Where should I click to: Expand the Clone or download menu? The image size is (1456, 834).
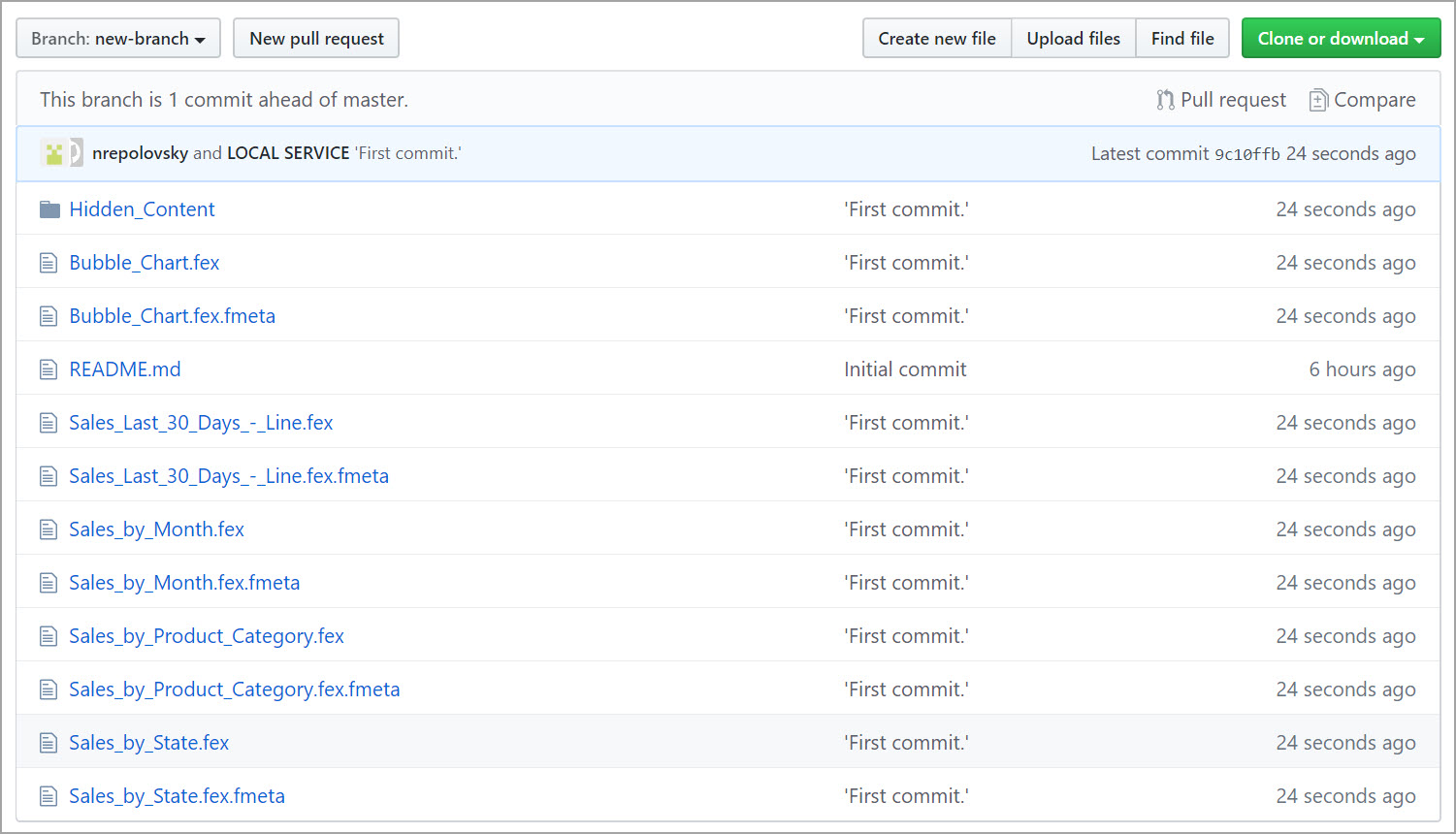click(1341, 39)
